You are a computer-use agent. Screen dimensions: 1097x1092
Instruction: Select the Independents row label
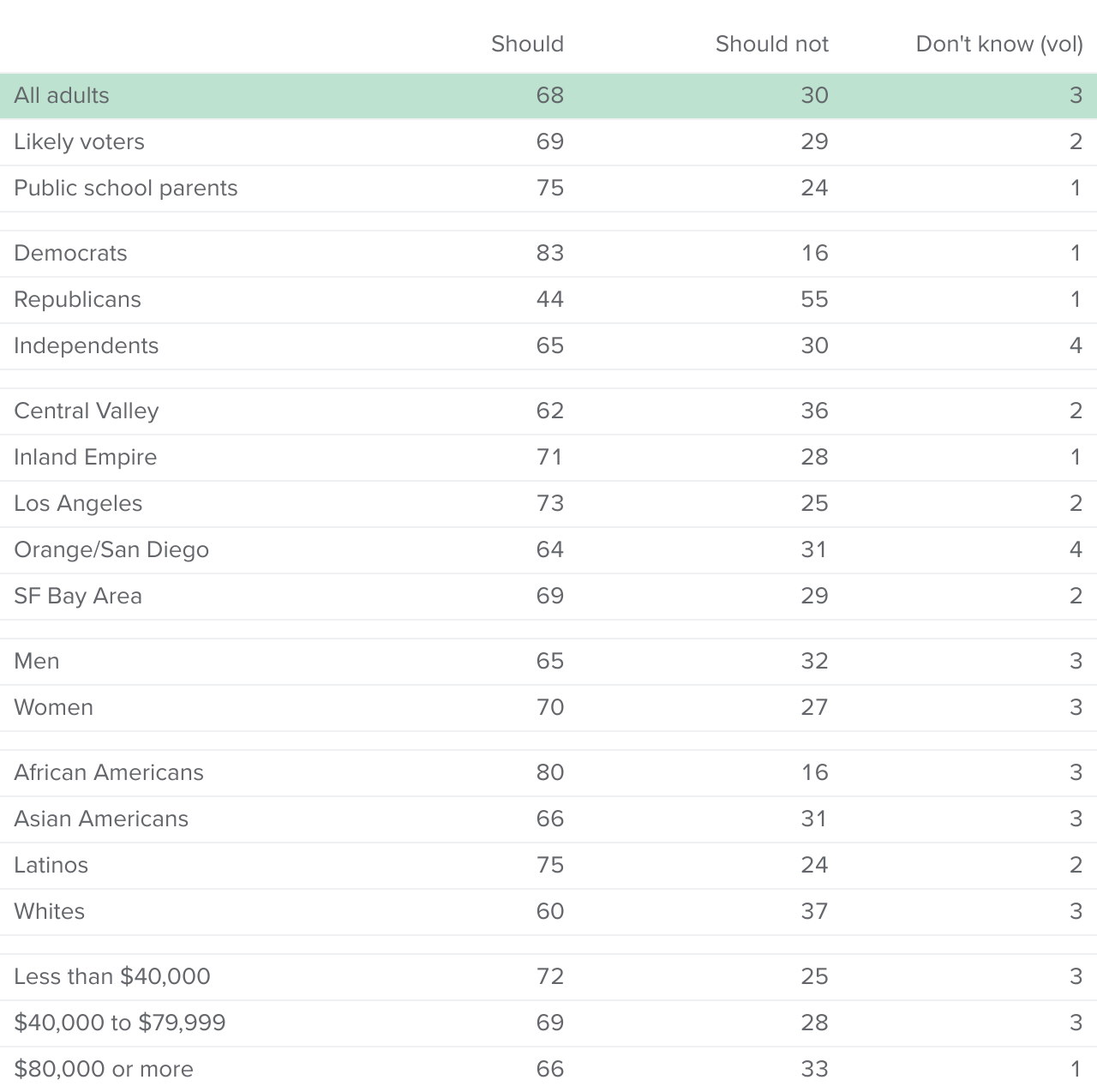click(87, 345)
